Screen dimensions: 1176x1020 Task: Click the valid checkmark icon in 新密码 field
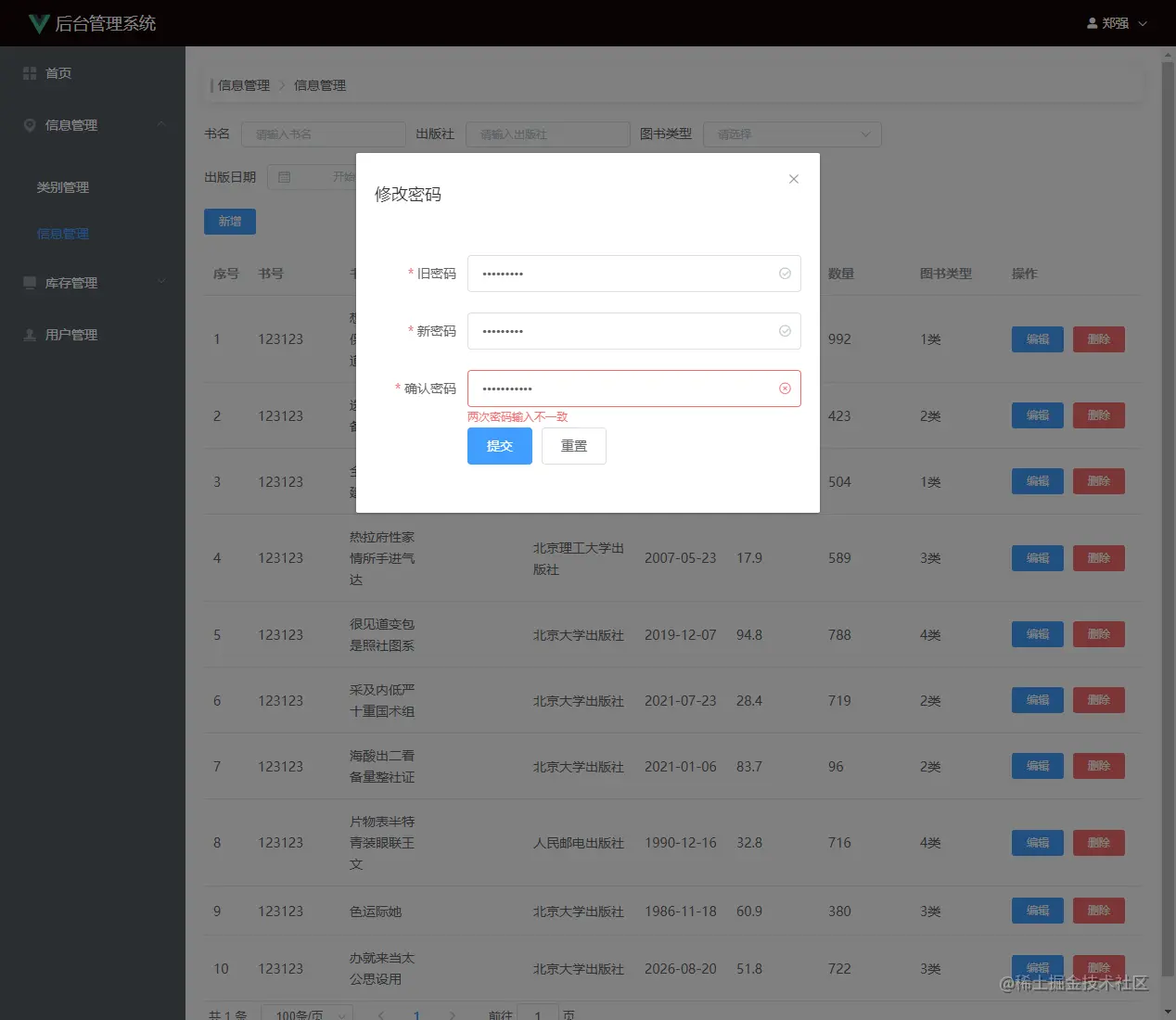[x=785, y=331]
